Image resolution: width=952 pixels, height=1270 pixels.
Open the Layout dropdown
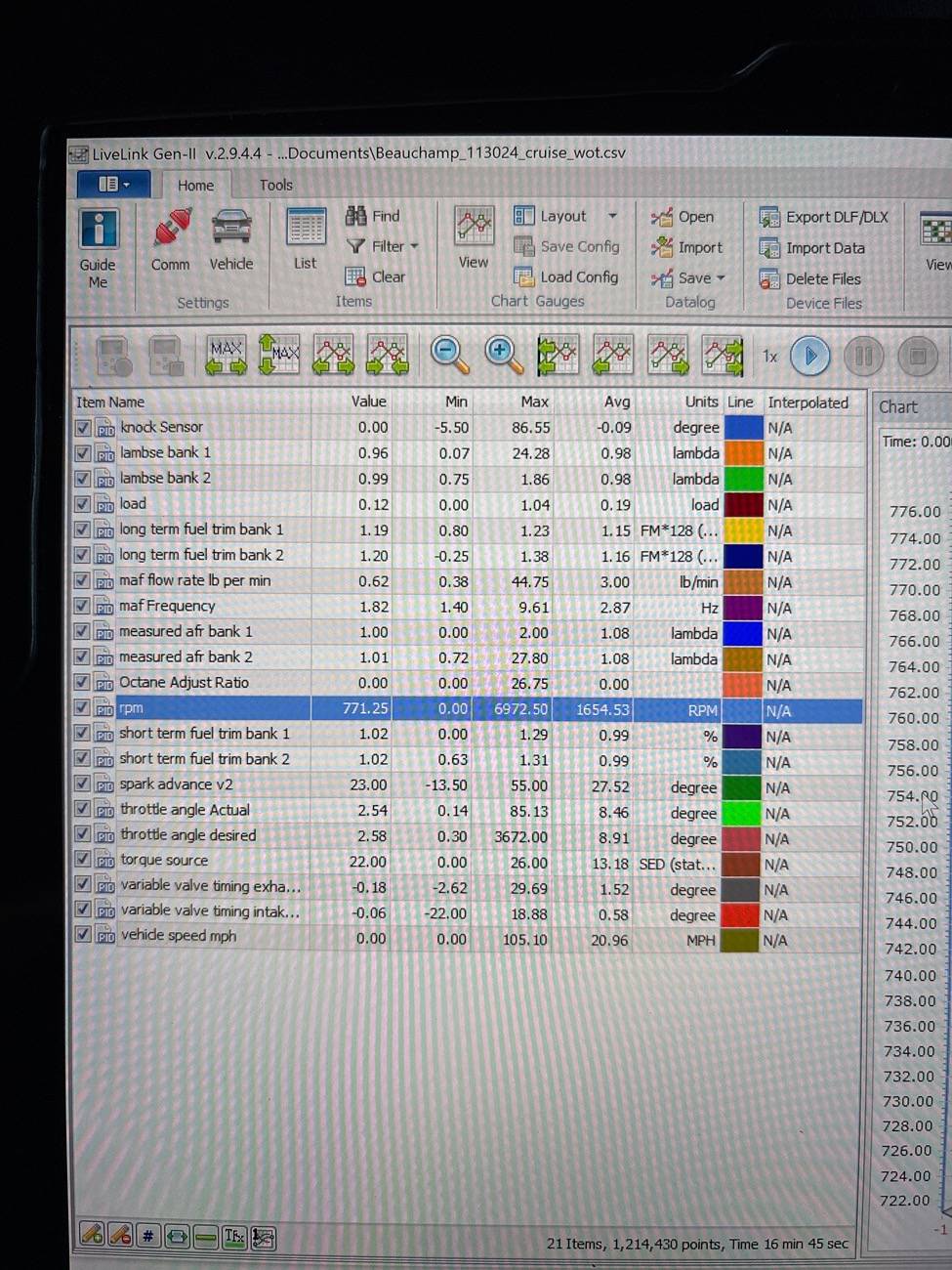tap(612, 216)
